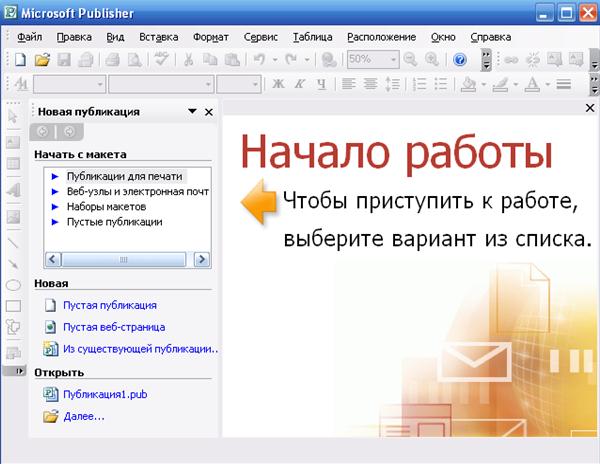Click the layout list right scroll arrow
The width and height of the screenshot is (600, 464).
pos(202,259)
